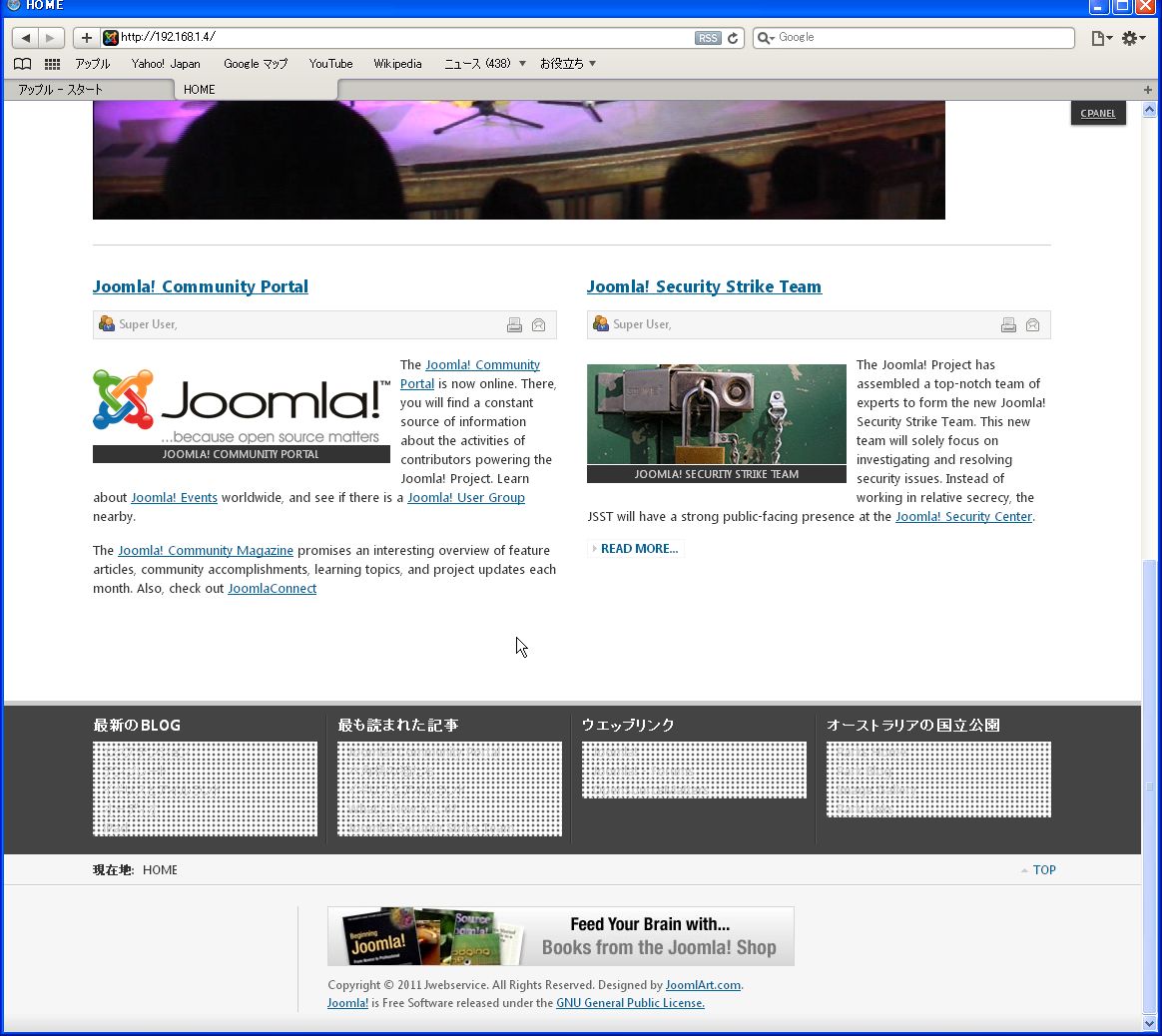The width and height of the screenshot is (1162, 1036).
Task: Select the HOME tab
Action: click(256, 90)
